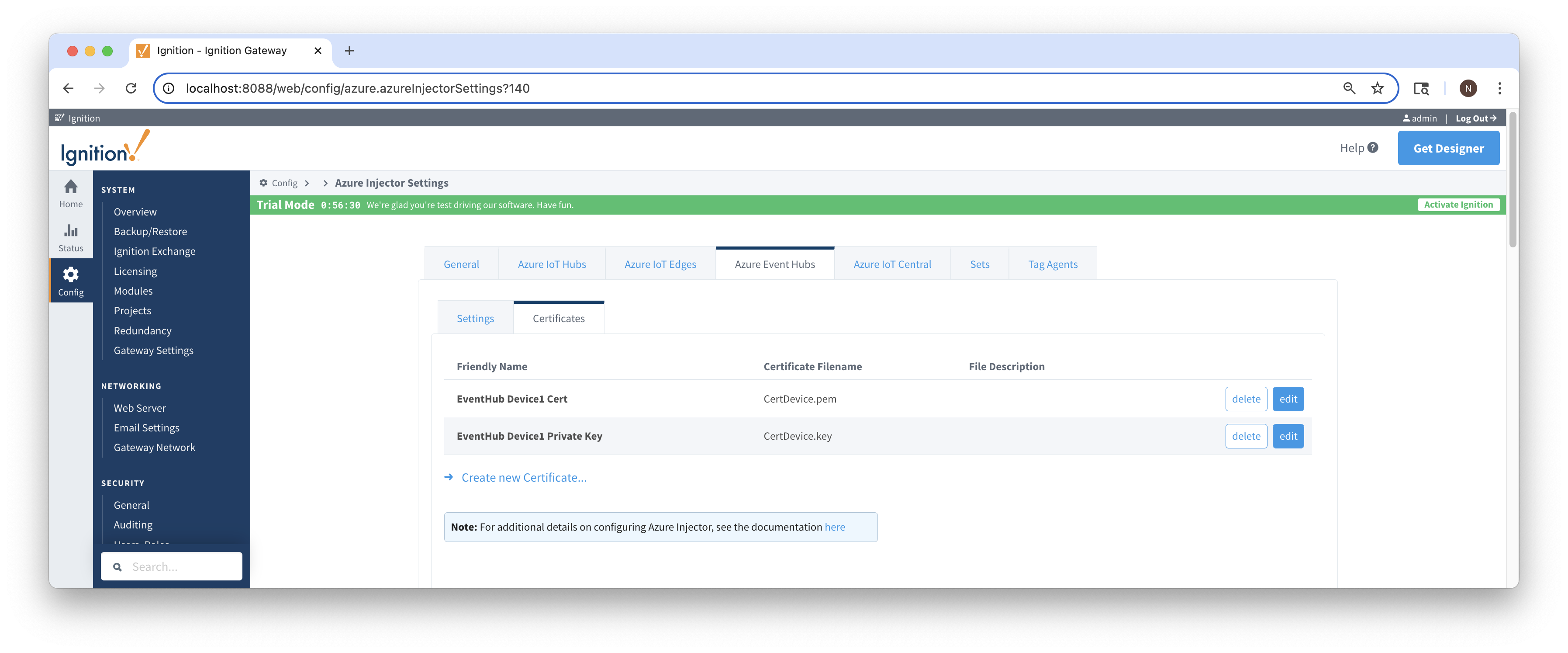
Task: Click CertDevice.pem filename
Action: pyautogui.click(x=799, y=398)
